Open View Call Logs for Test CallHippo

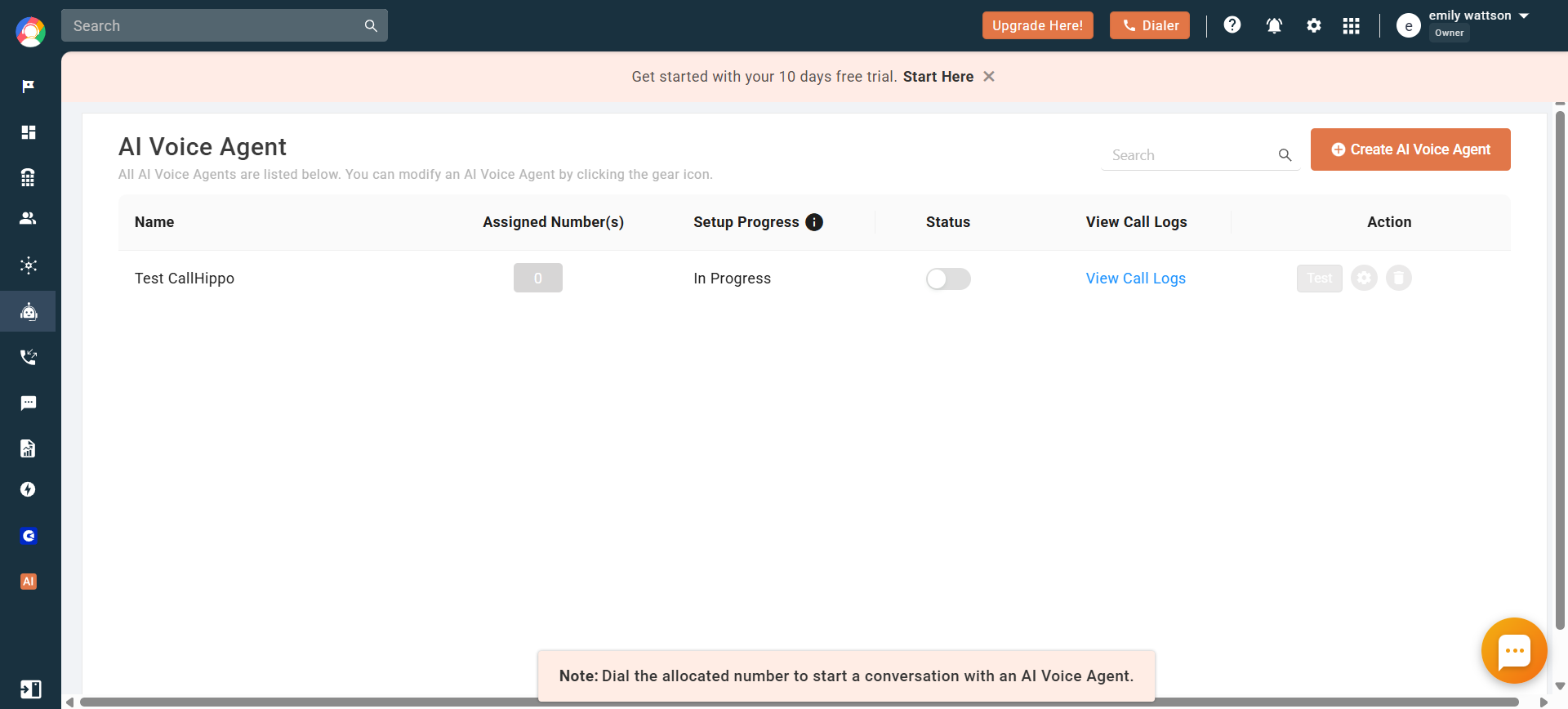(x=1136, y=279)
